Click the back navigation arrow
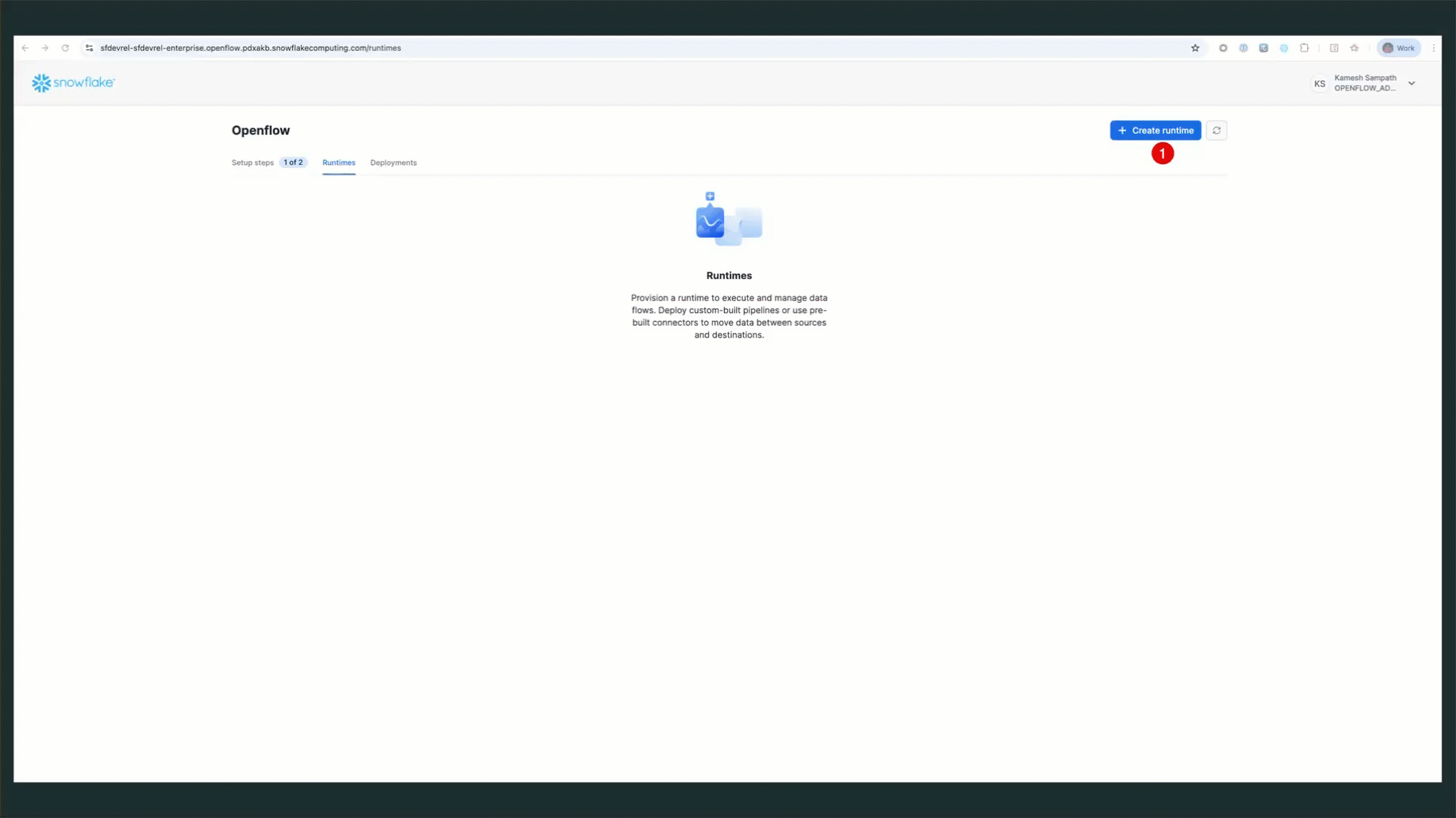 (25, 48)
